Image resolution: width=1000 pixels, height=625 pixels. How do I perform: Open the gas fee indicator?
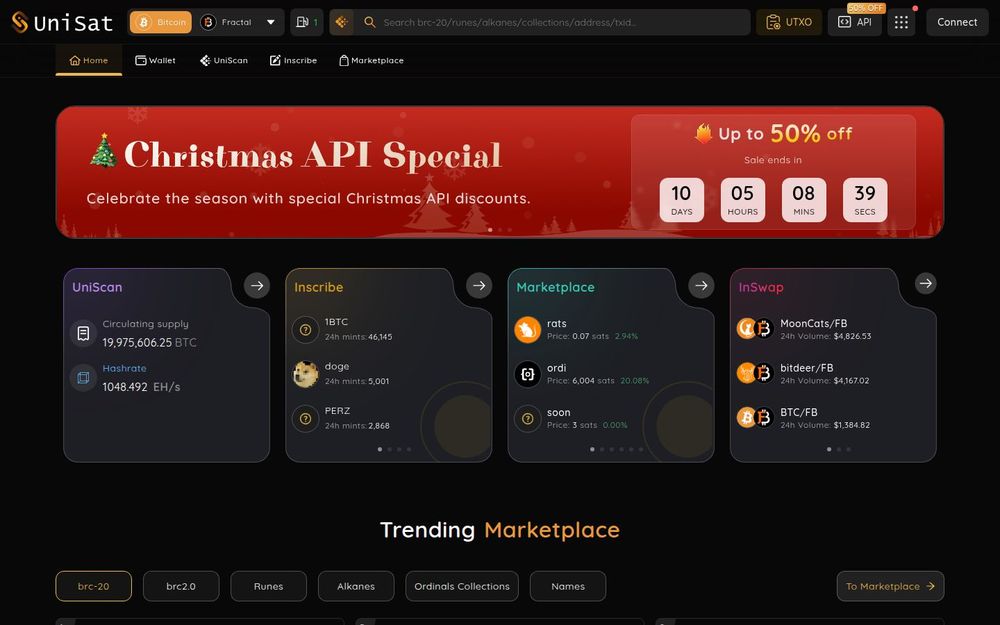point(307,22)
